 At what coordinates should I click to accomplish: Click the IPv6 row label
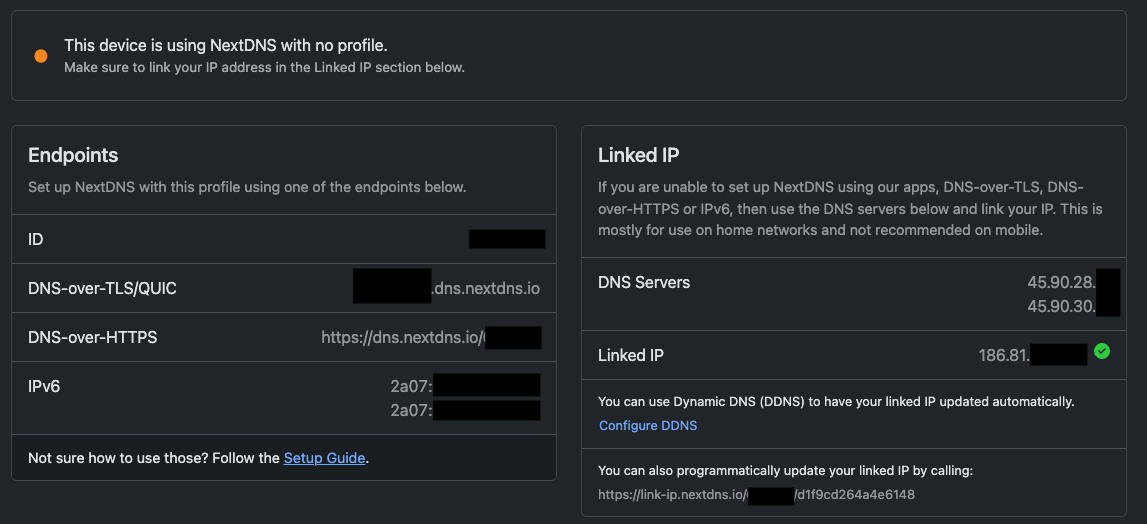44,386
